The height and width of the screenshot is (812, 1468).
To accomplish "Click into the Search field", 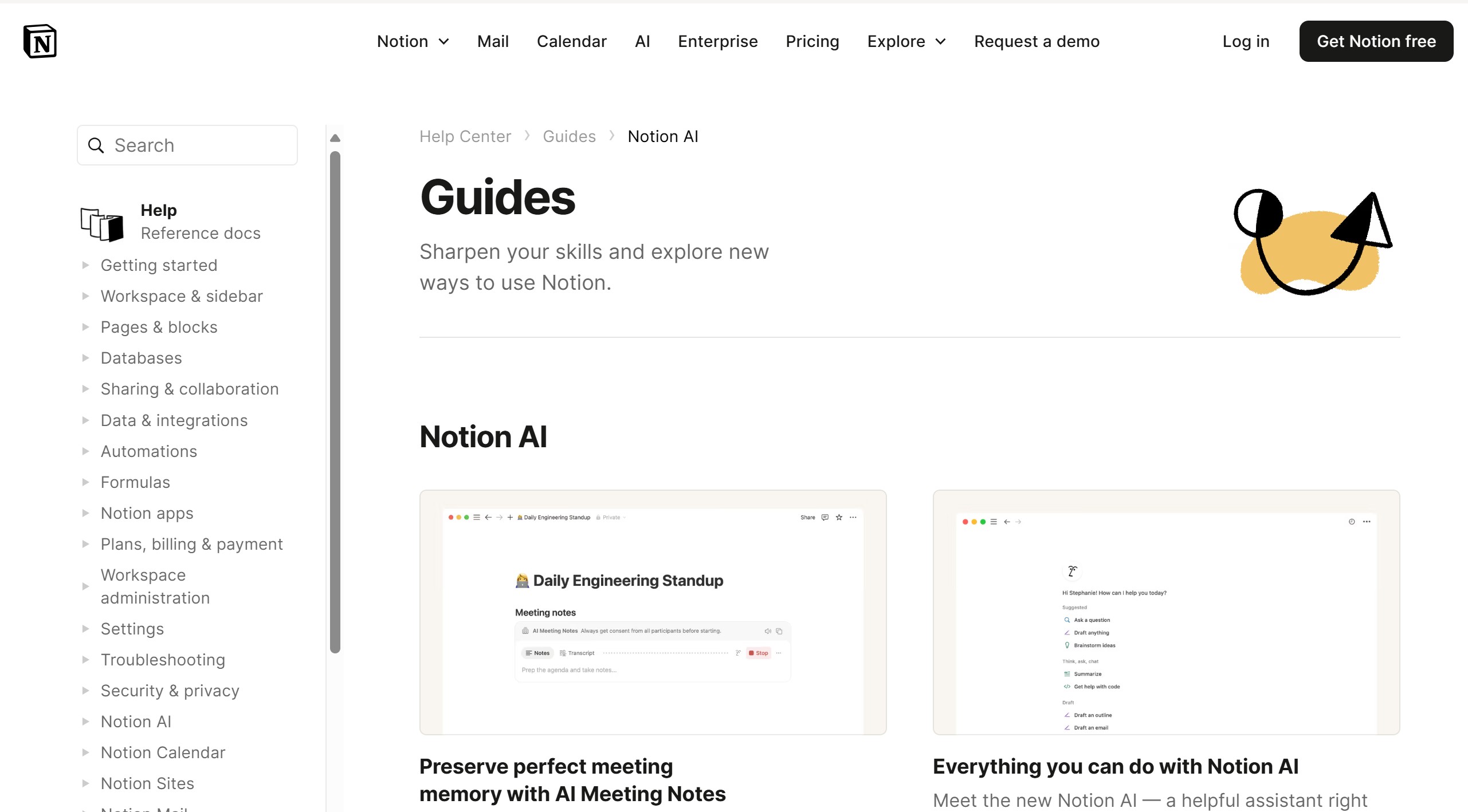I will point(187,145).
